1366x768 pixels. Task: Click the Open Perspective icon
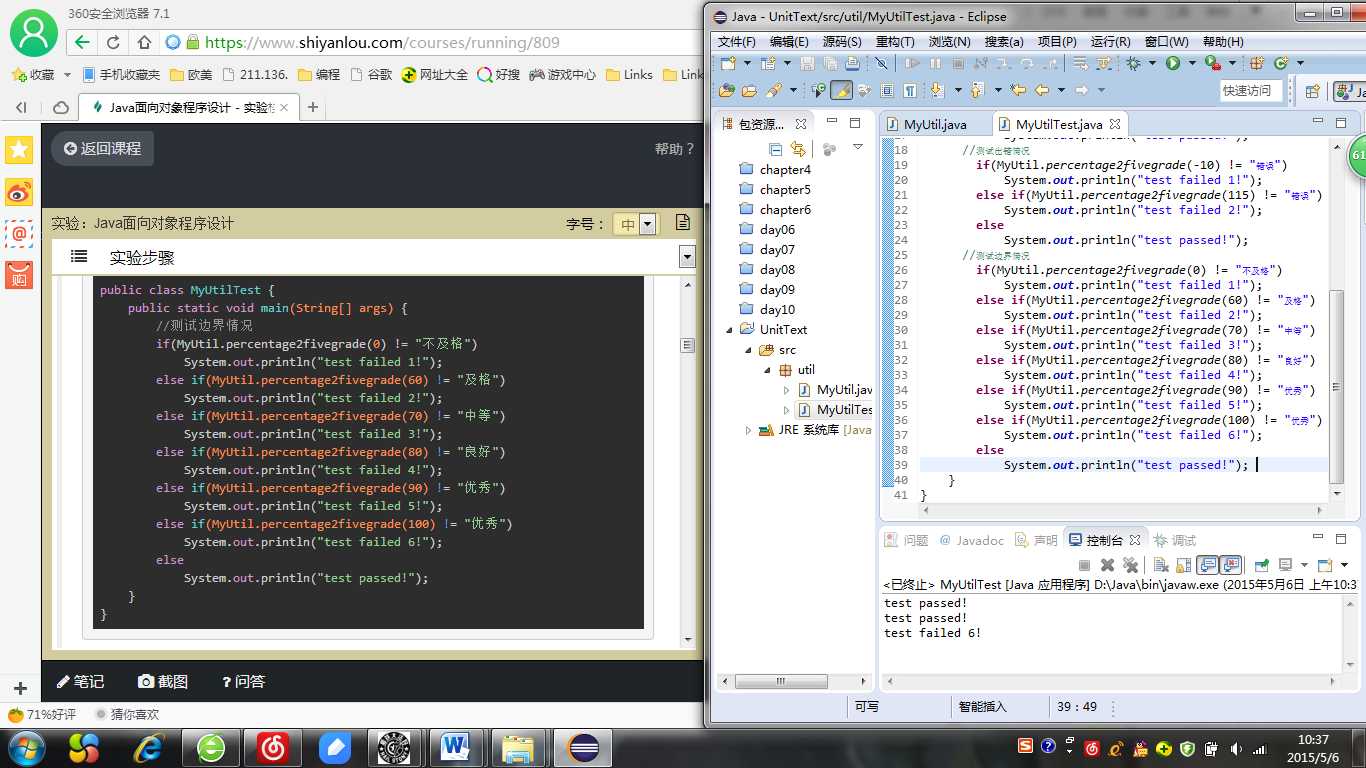[1312, 91]
